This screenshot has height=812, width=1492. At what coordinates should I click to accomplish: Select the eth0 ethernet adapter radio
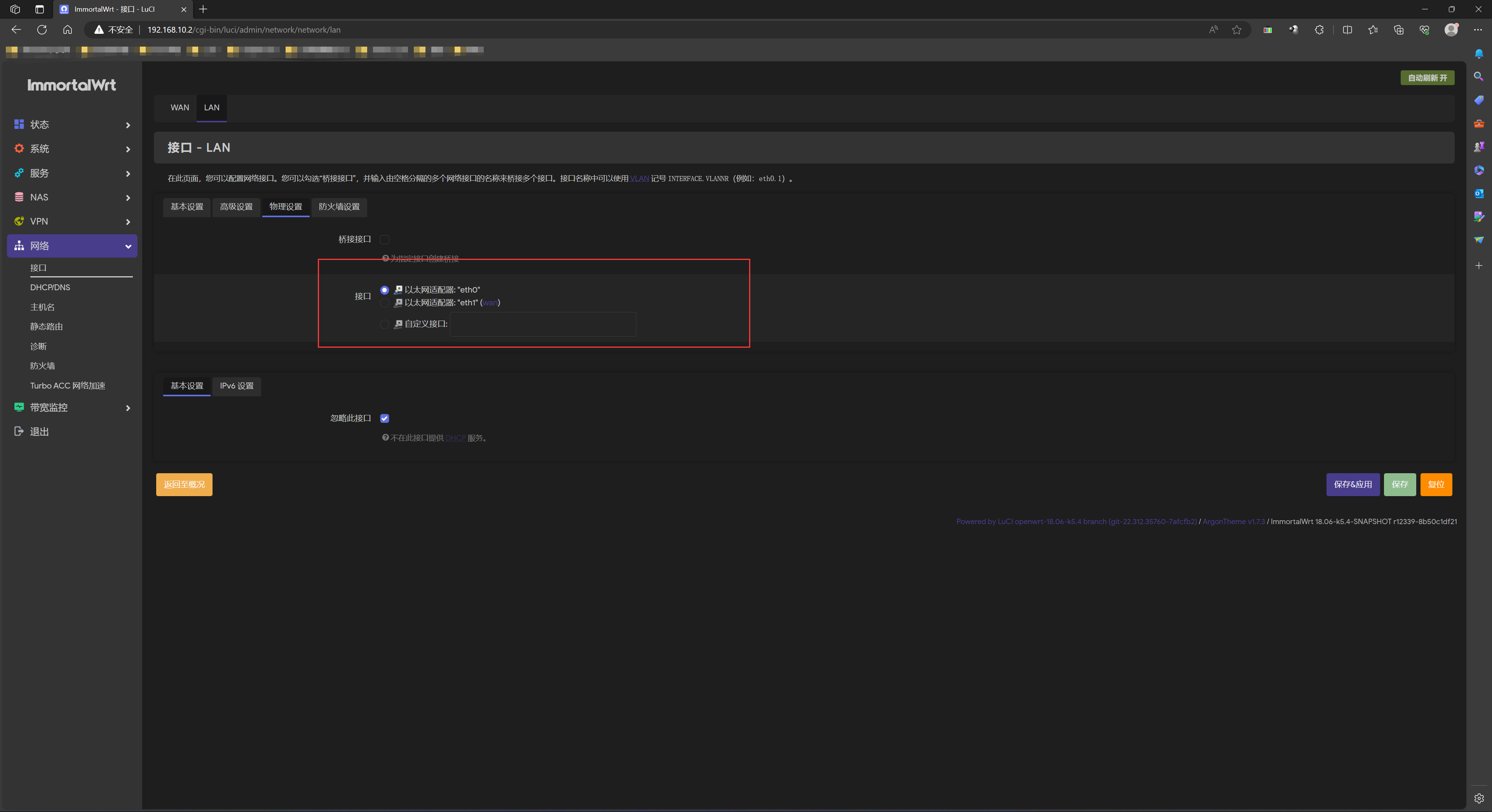[385, 289]
